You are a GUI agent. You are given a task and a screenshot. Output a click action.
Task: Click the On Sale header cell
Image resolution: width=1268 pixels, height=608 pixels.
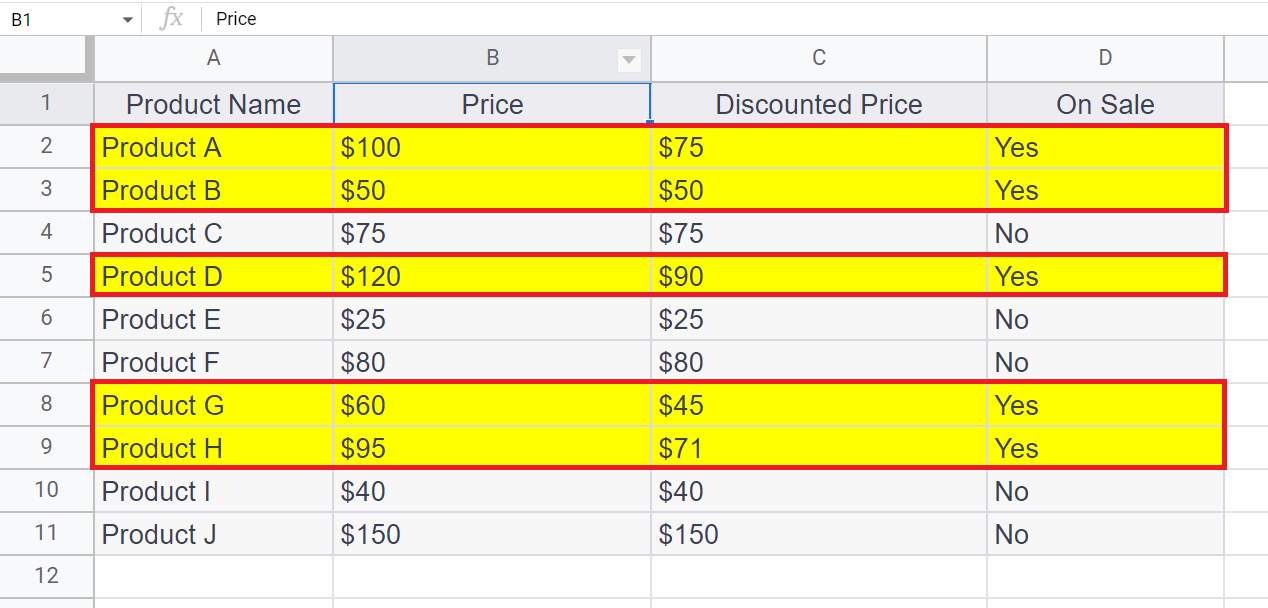pyautogui.click(x=1105, y=104)
